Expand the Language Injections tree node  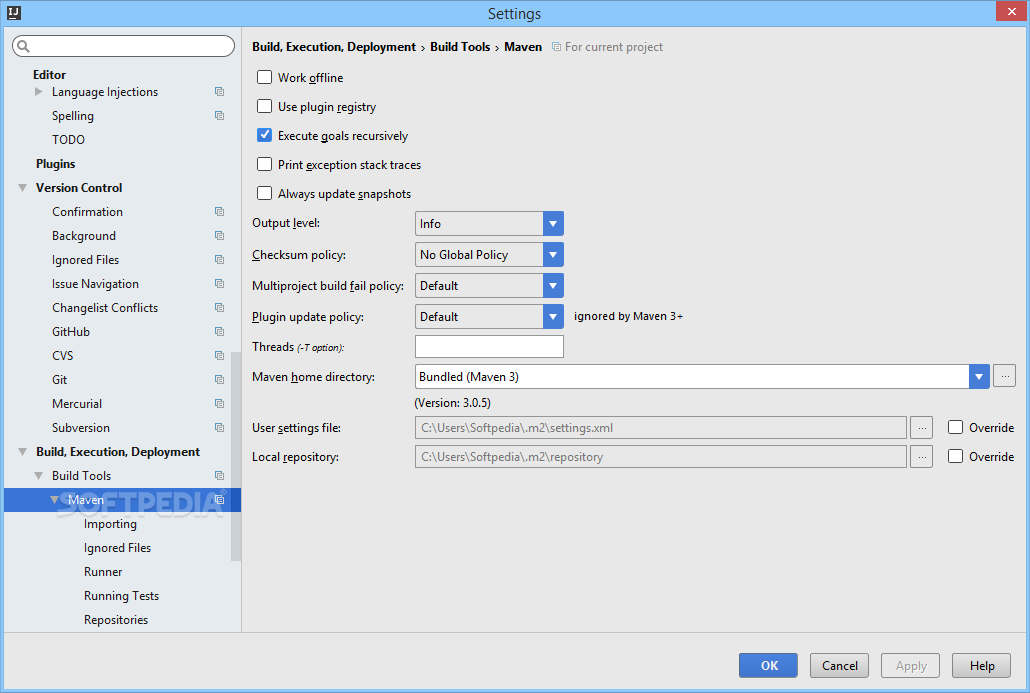(x=39, y=92)
